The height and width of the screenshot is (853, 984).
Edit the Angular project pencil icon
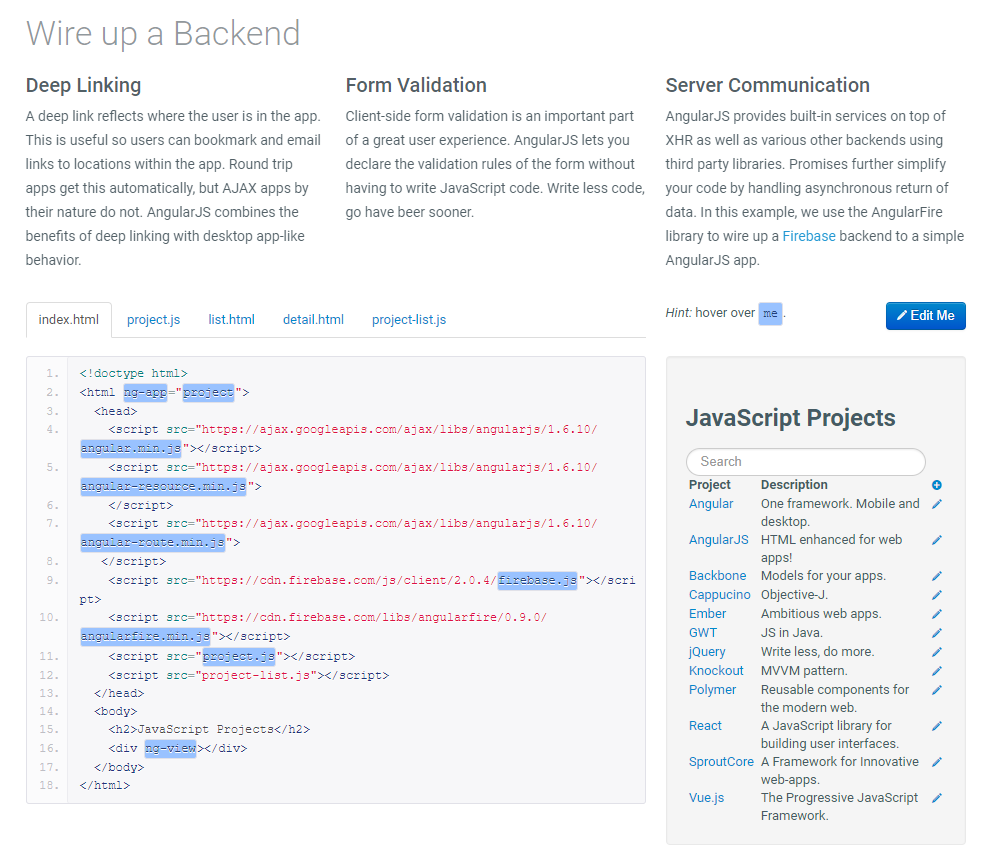[x=936, y=504]
